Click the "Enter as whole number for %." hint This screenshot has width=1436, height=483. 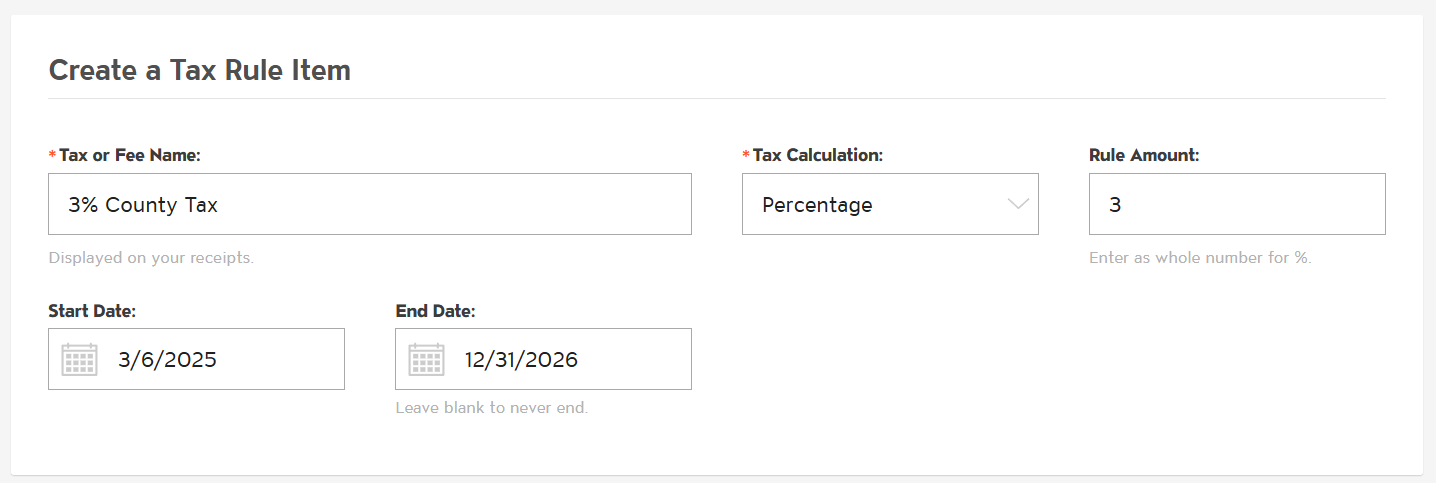(x=1200, y=258)
